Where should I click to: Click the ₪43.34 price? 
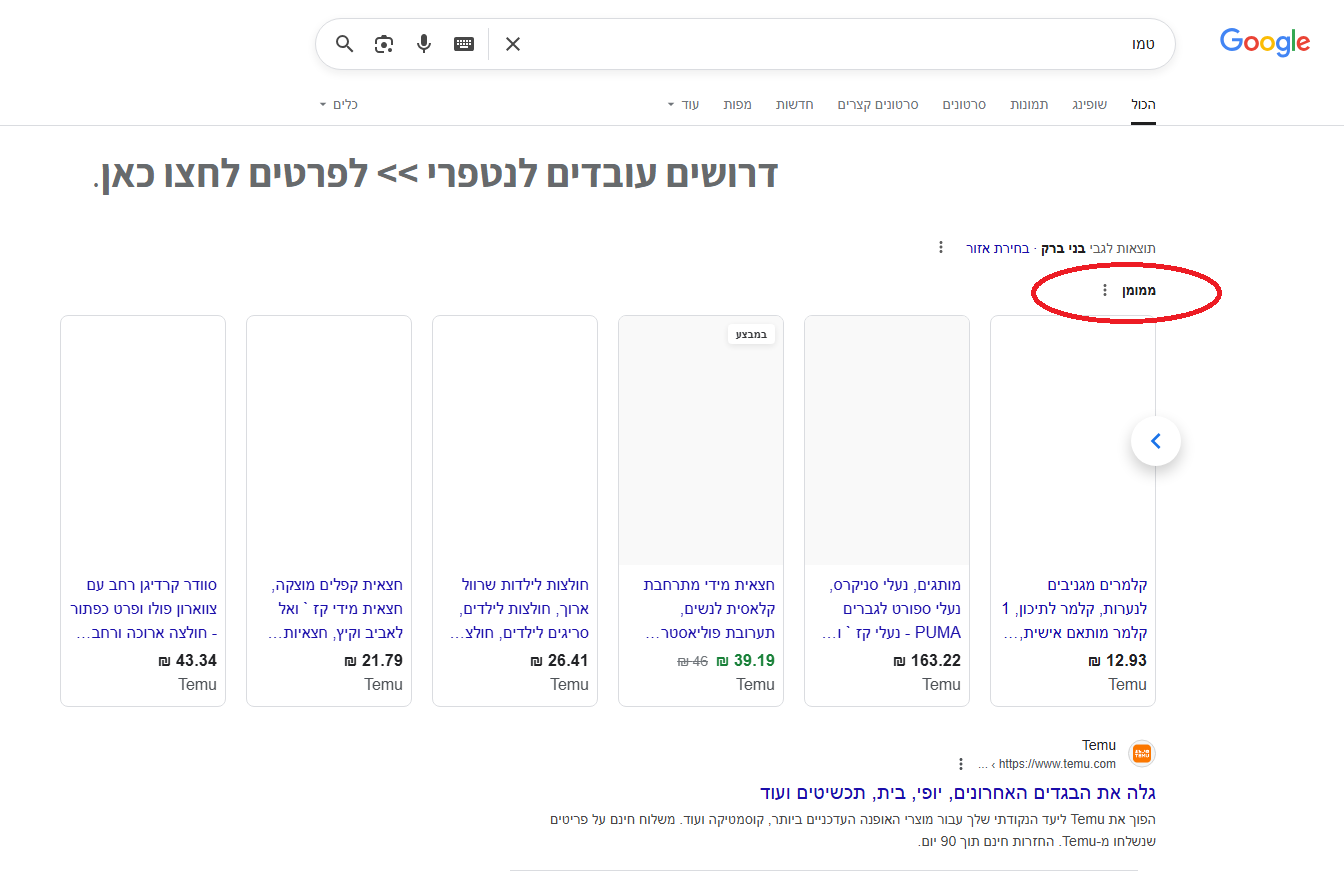(x=187, y=660)
